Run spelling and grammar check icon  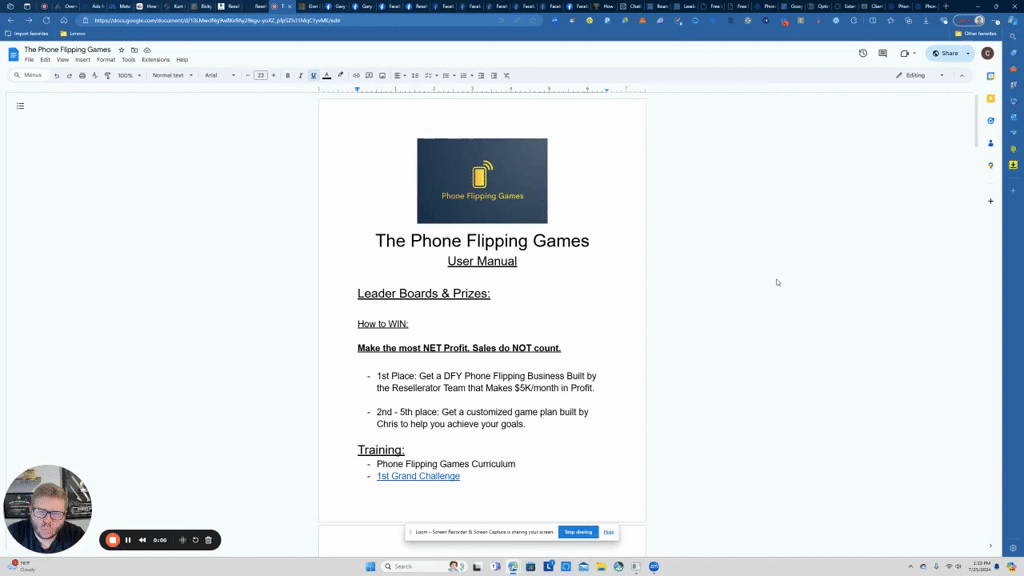pyautogui.click(x=95, y=76)
